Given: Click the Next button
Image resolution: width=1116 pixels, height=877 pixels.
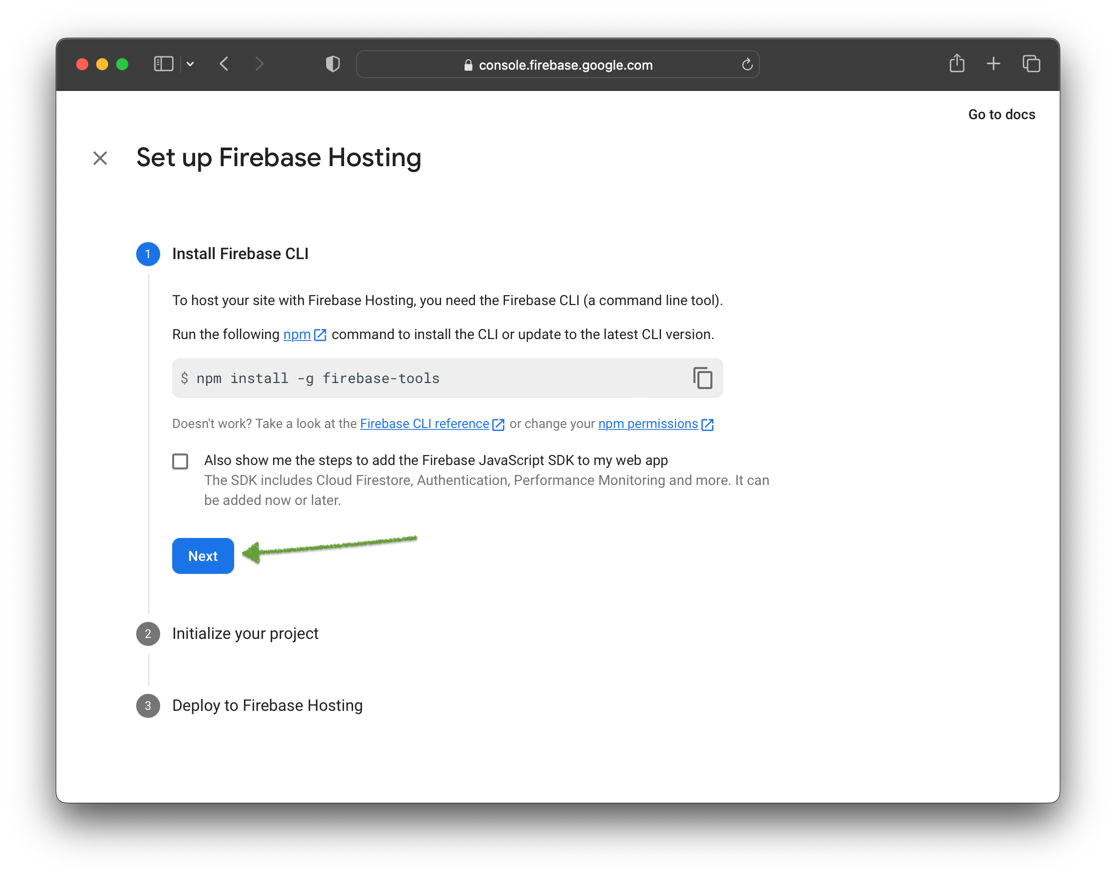Looking at the screenshot, I should (203, 556).
